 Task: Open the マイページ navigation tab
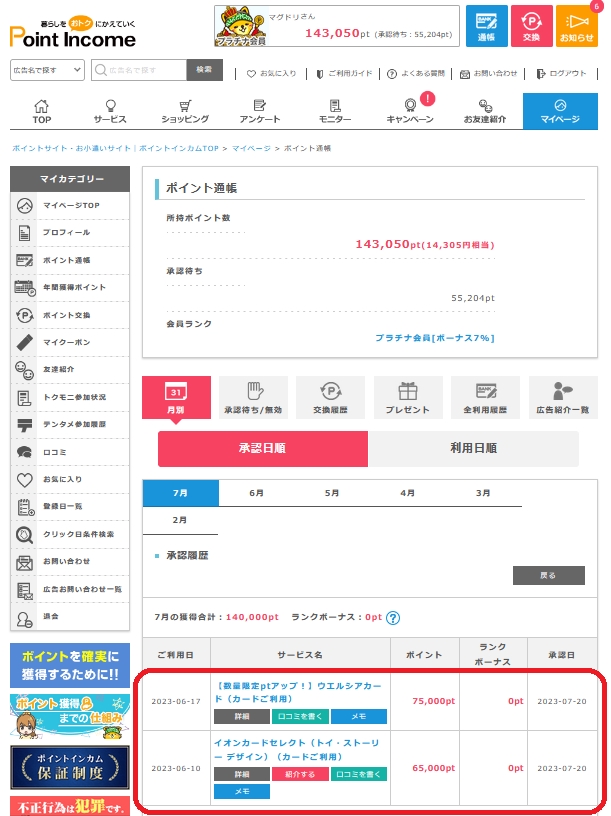[x=560, y=111]
